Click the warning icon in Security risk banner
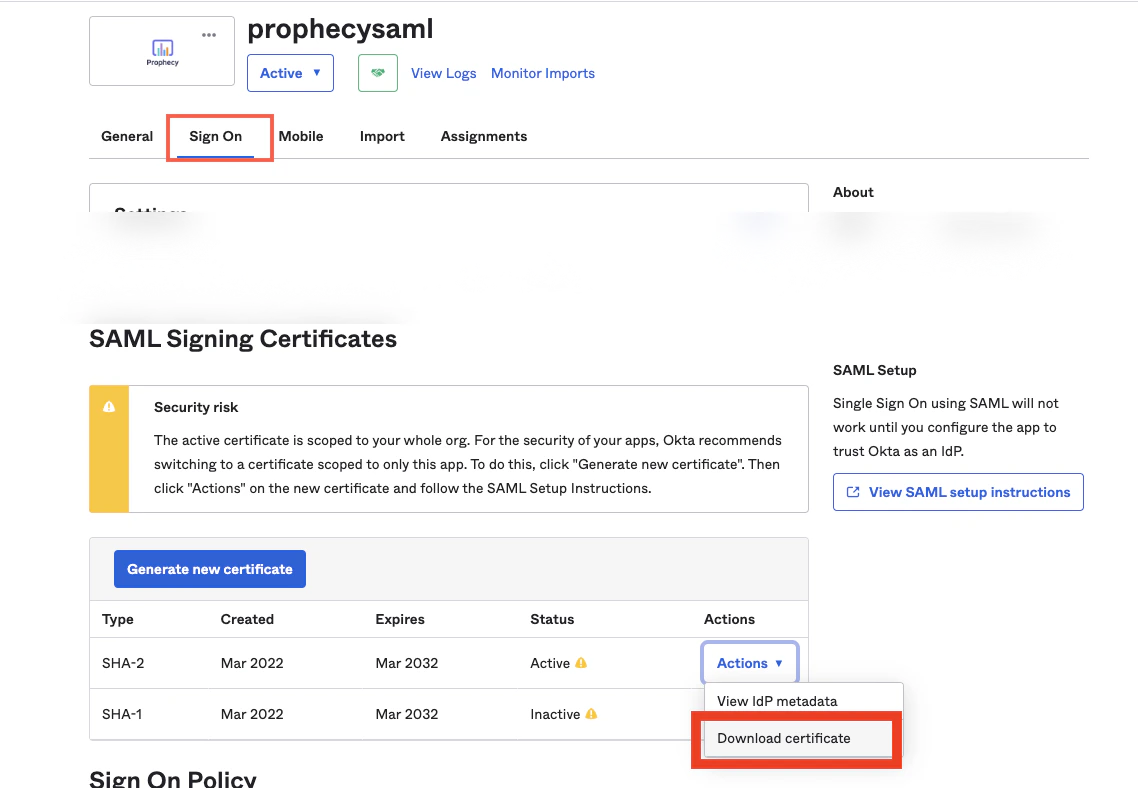 coord(109,408)
